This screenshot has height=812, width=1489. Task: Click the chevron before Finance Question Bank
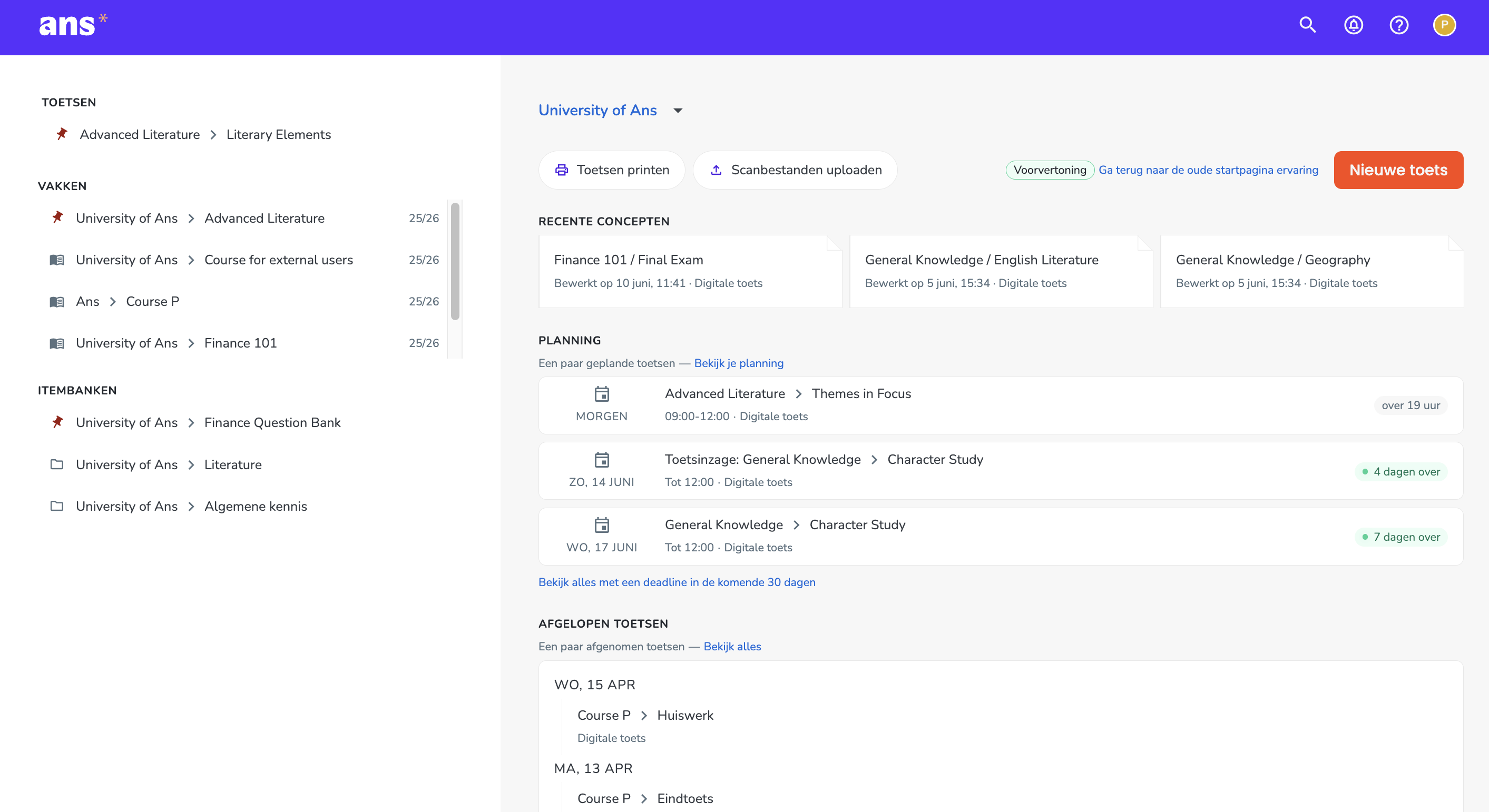tap(191, 423)
